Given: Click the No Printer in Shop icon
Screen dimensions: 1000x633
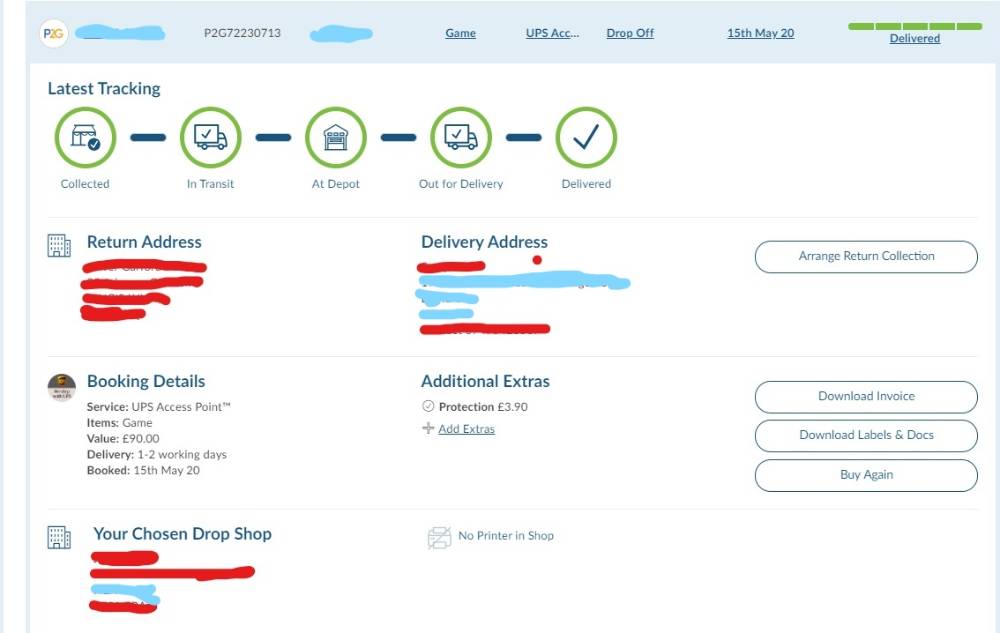Looking at the screenshot, I should click(x=439, y=537).
